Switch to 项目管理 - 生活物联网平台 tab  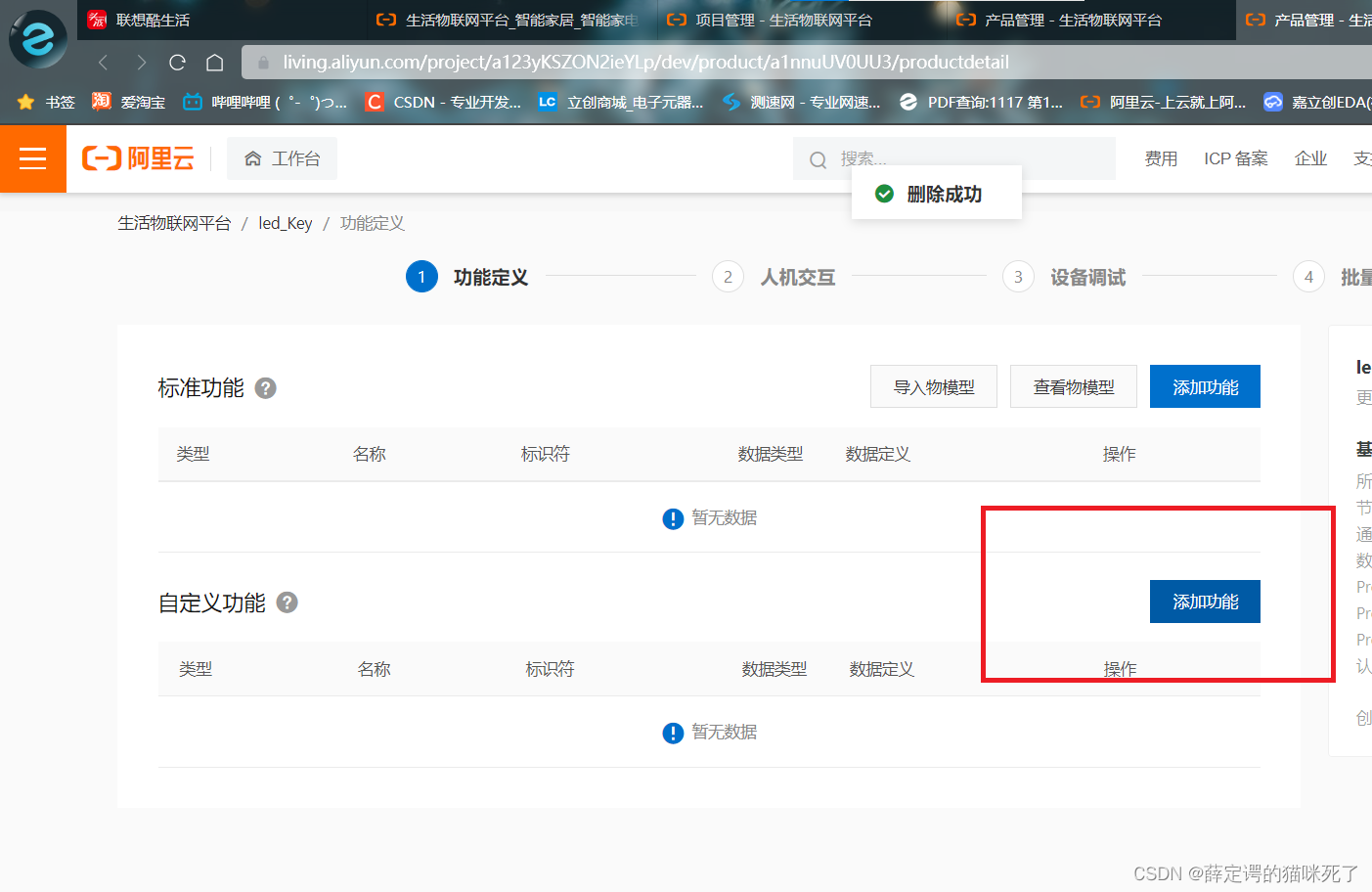click(799, 20)
